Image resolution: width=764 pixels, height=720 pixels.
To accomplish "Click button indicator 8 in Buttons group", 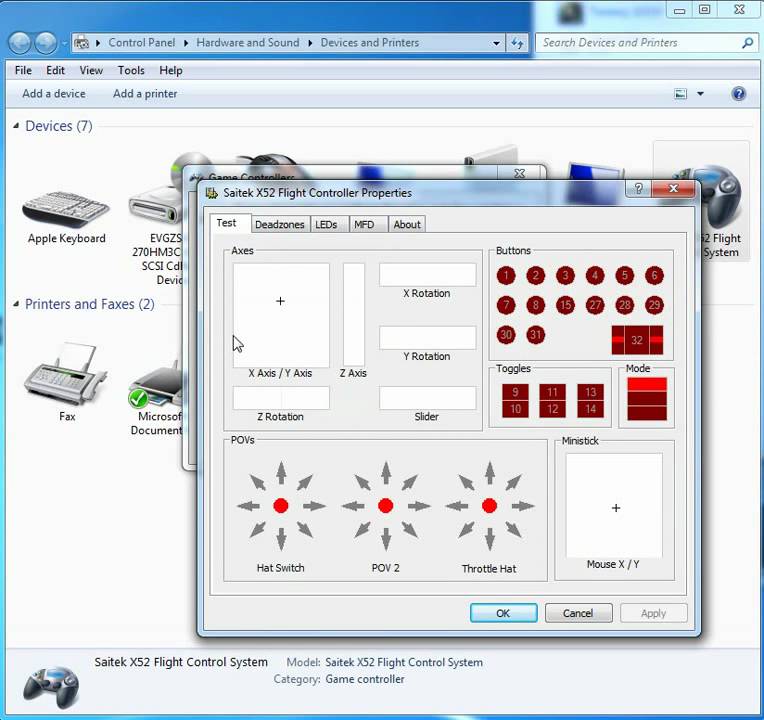I will pos(535,305).
